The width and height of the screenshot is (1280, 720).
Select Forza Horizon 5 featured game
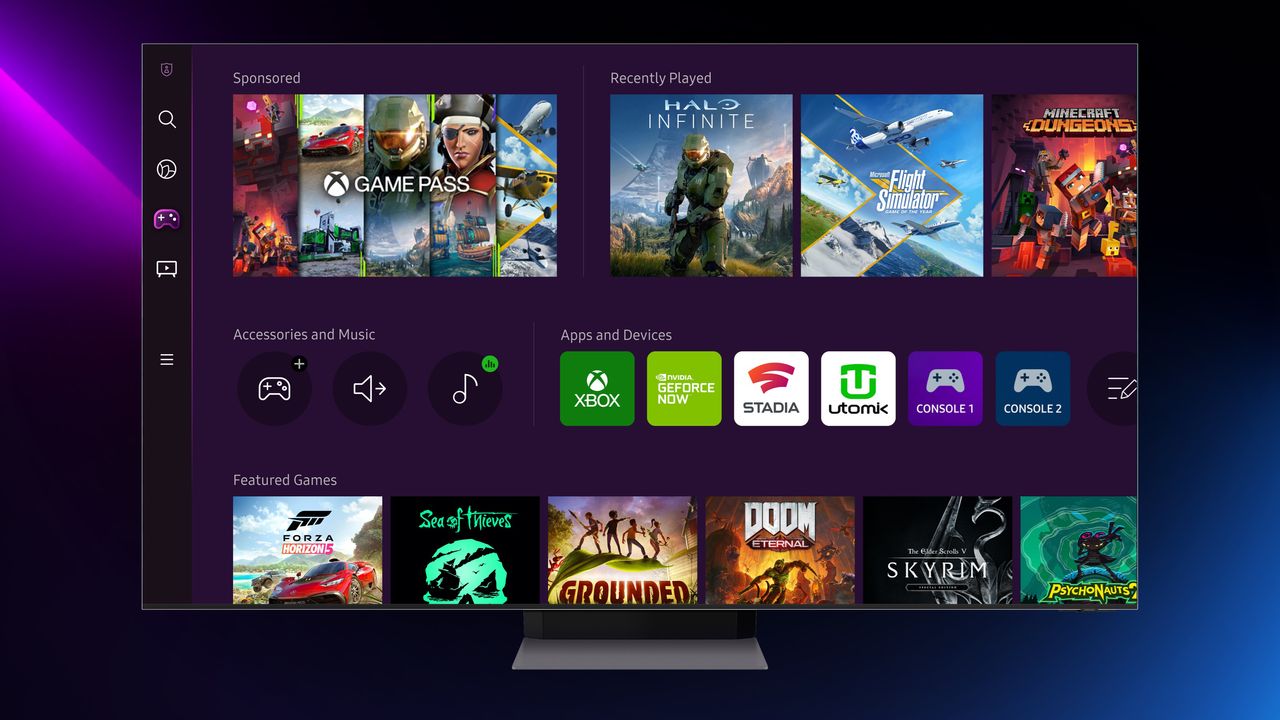point(307,550)
